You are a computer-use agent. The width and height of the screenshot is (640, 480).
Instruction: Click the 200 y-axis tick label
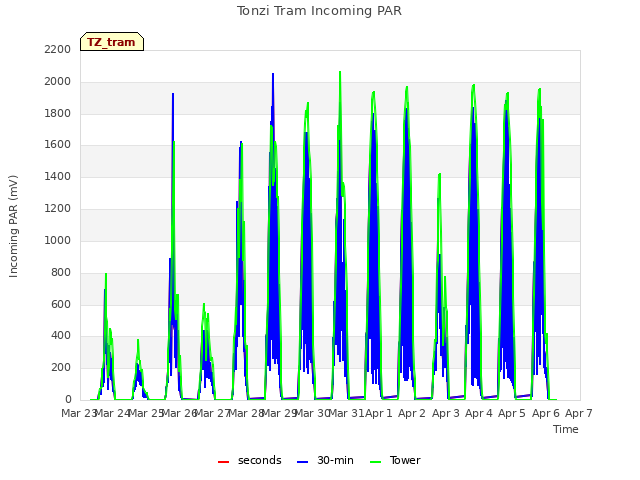[x=61, y=367]
